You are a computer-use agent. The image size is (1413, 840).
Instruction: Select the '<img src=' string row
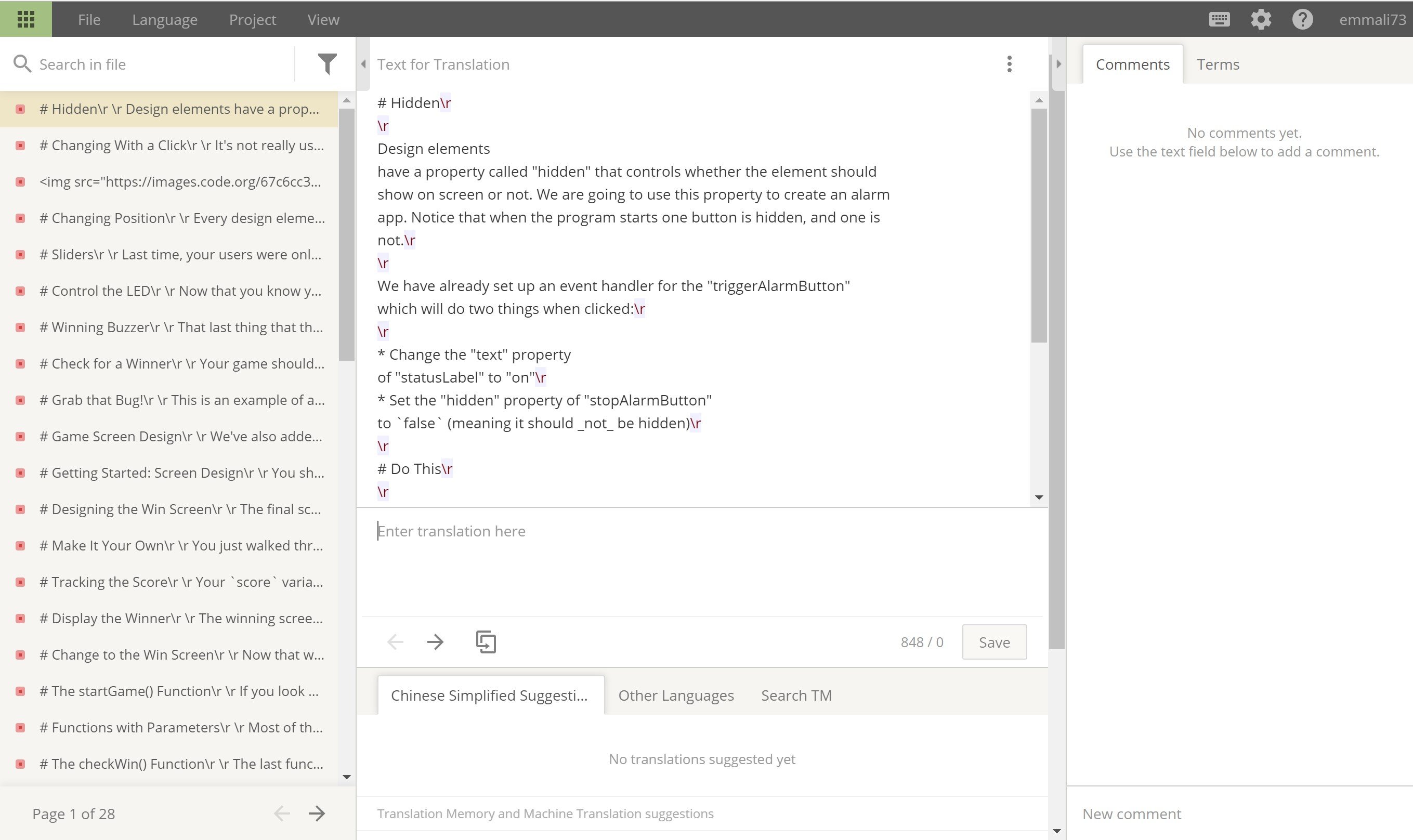click(x=169, y=182)
